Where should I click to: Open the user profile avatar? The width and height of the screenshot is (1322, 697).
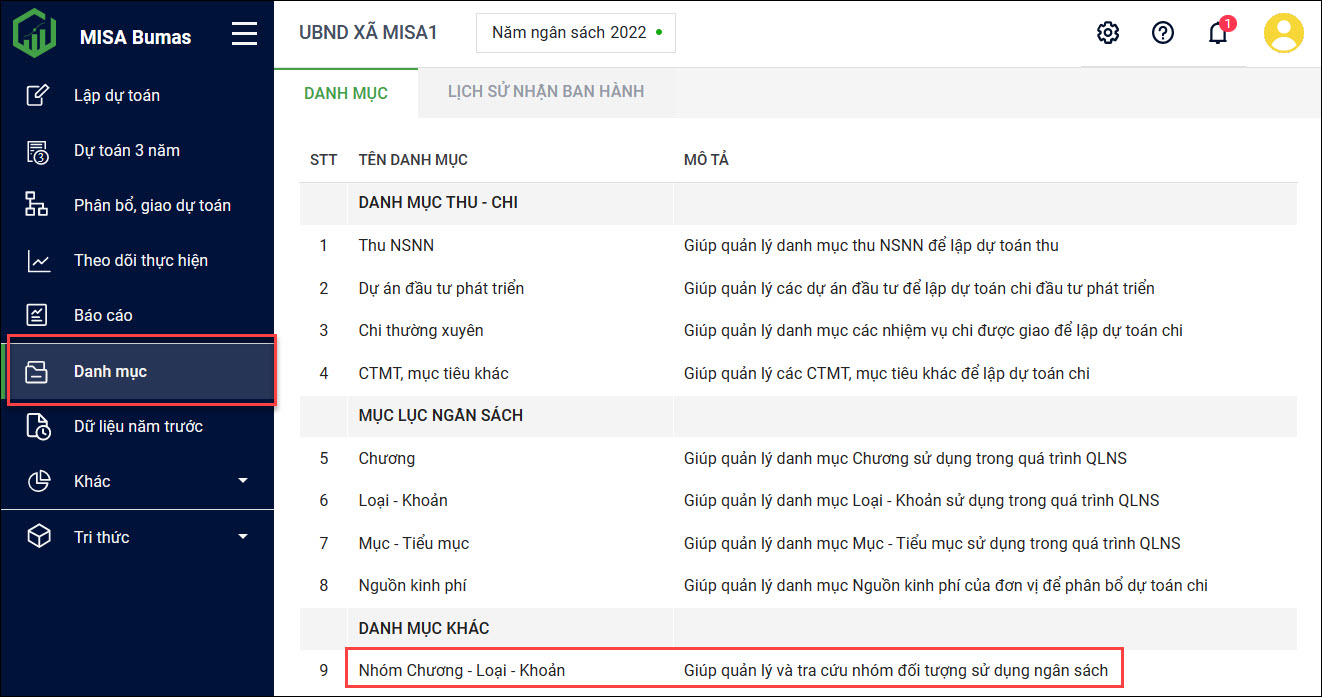pos(1283,33)
